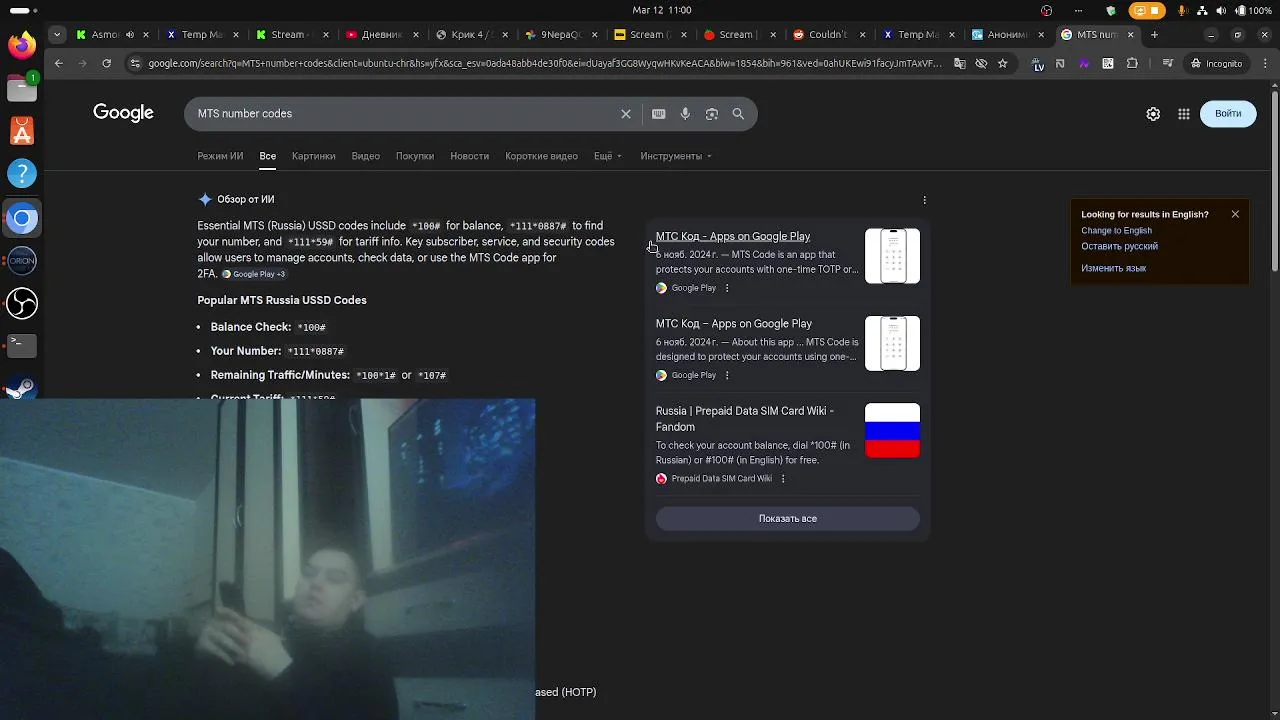Viewport: 1280px width, 720px height.
Task: Launch Ubuntu Software from the dock
Action: click(21, 131)
